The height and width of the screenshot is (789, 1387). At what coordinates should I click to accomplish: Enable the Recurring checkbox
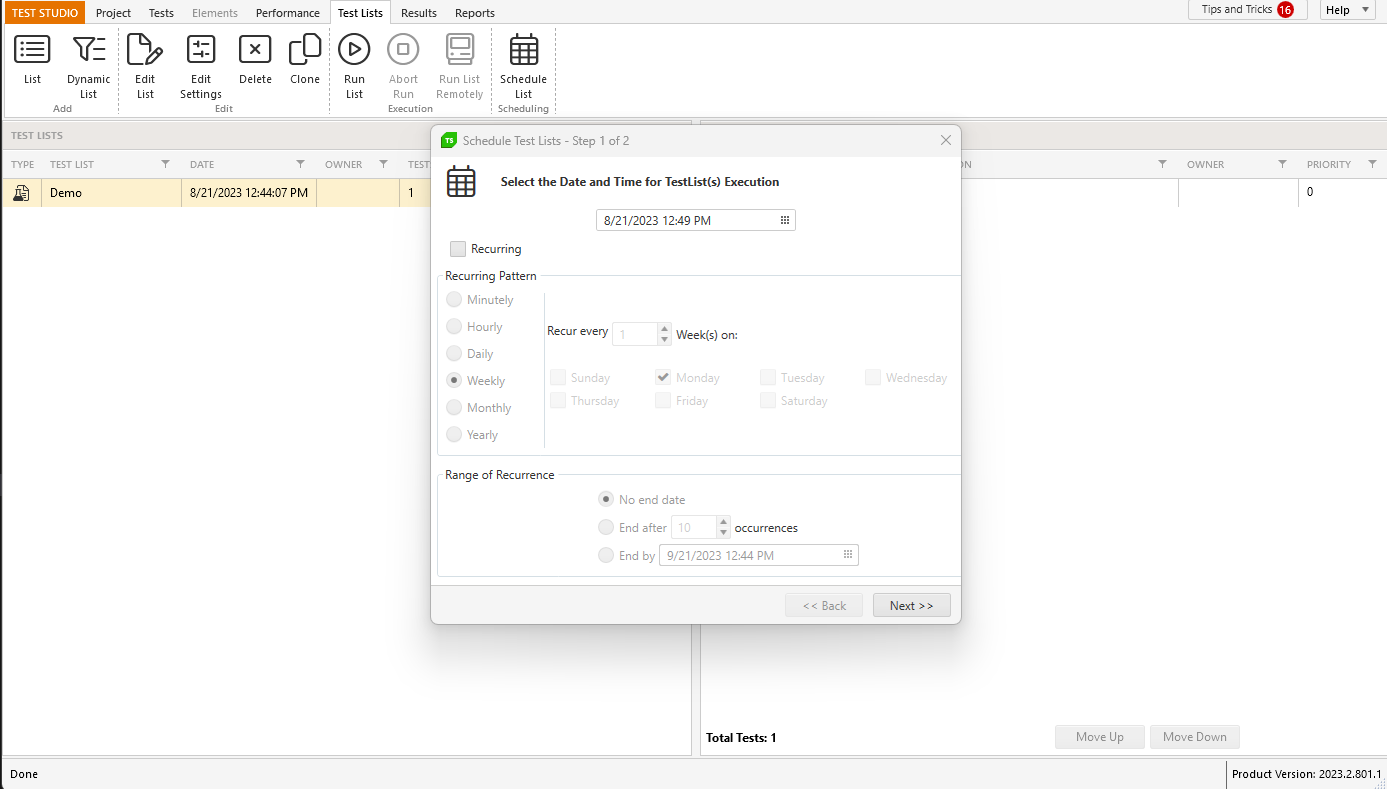coord(458,249)
